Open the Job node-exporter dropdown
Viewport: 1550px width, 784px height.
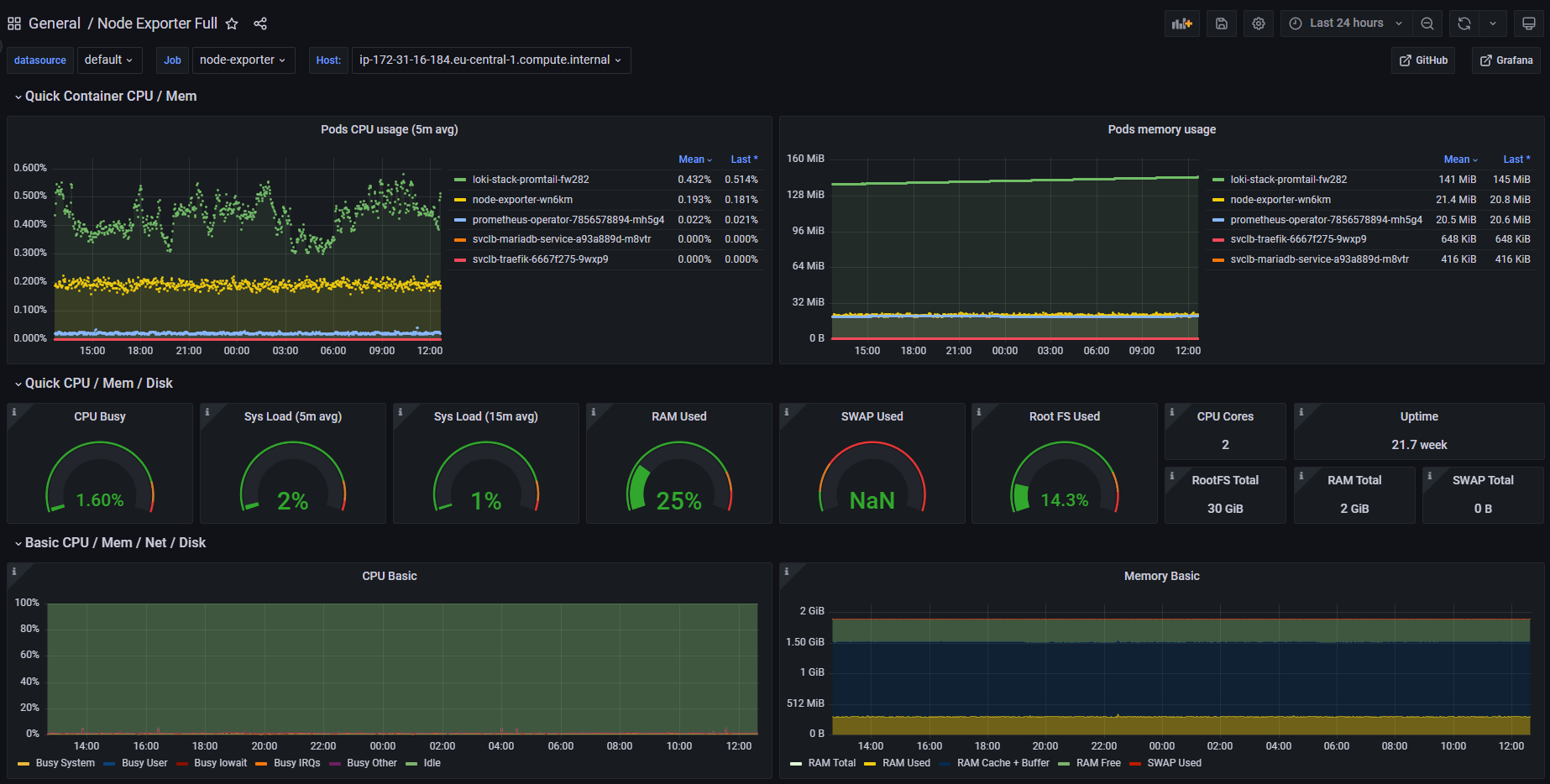pyautogui.click(x=243, y=60)
